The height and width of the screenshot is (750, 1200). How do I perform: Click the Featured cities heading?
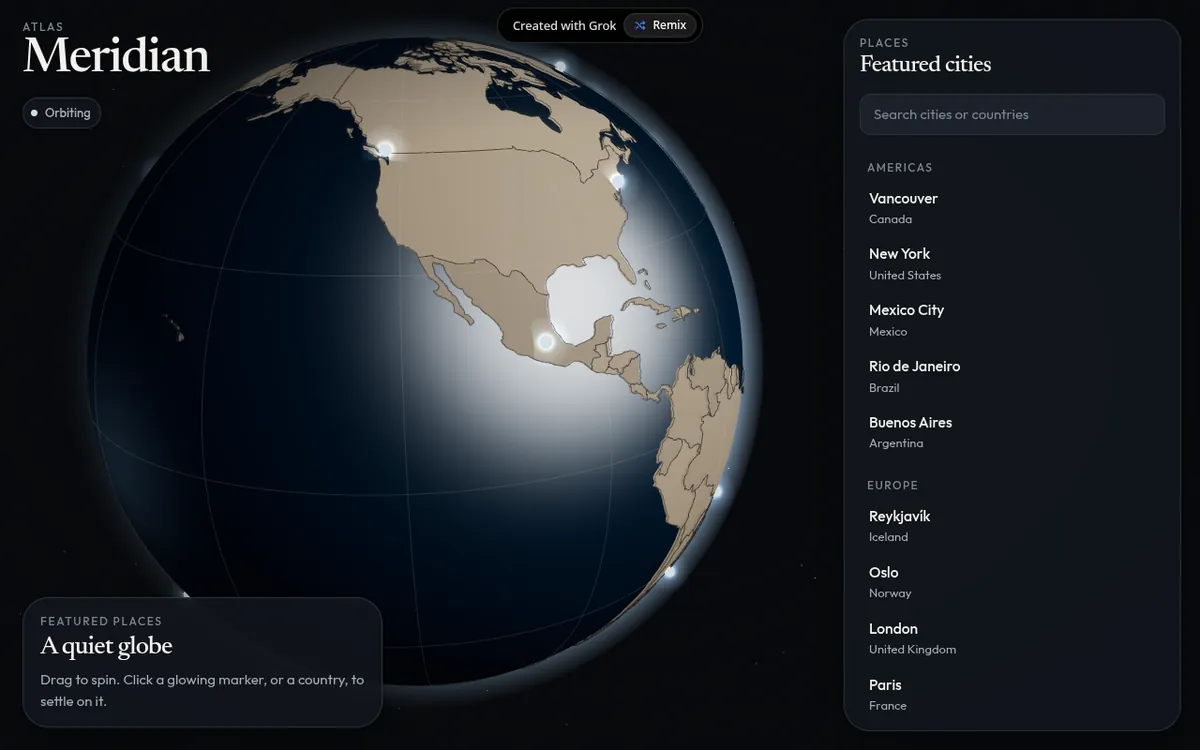(x=925, y=64)
